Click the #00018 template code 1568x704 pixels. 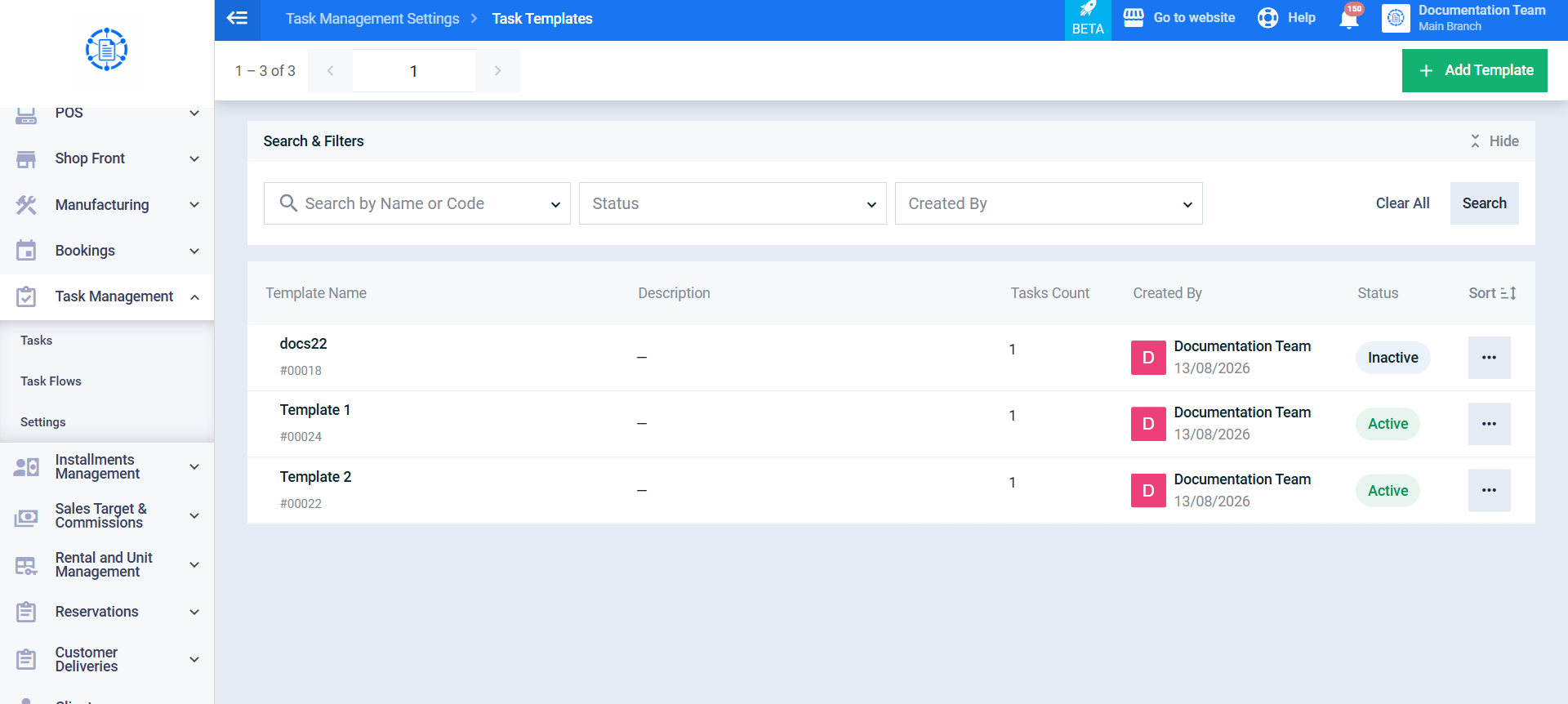pyautogui.click(x=301, y=371)
